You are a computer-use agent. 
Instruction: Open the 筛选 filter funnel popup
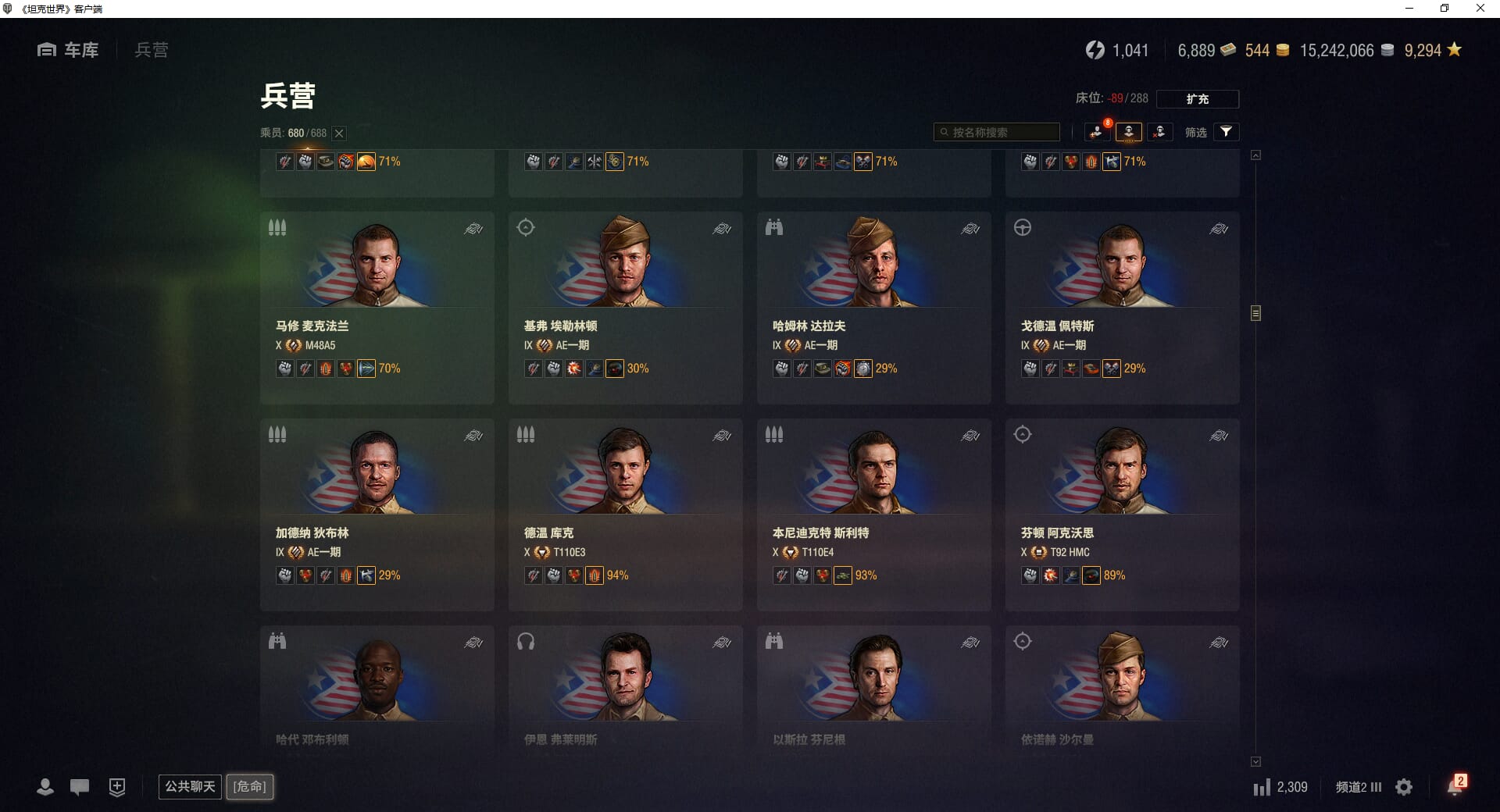tap(1227, 132)
